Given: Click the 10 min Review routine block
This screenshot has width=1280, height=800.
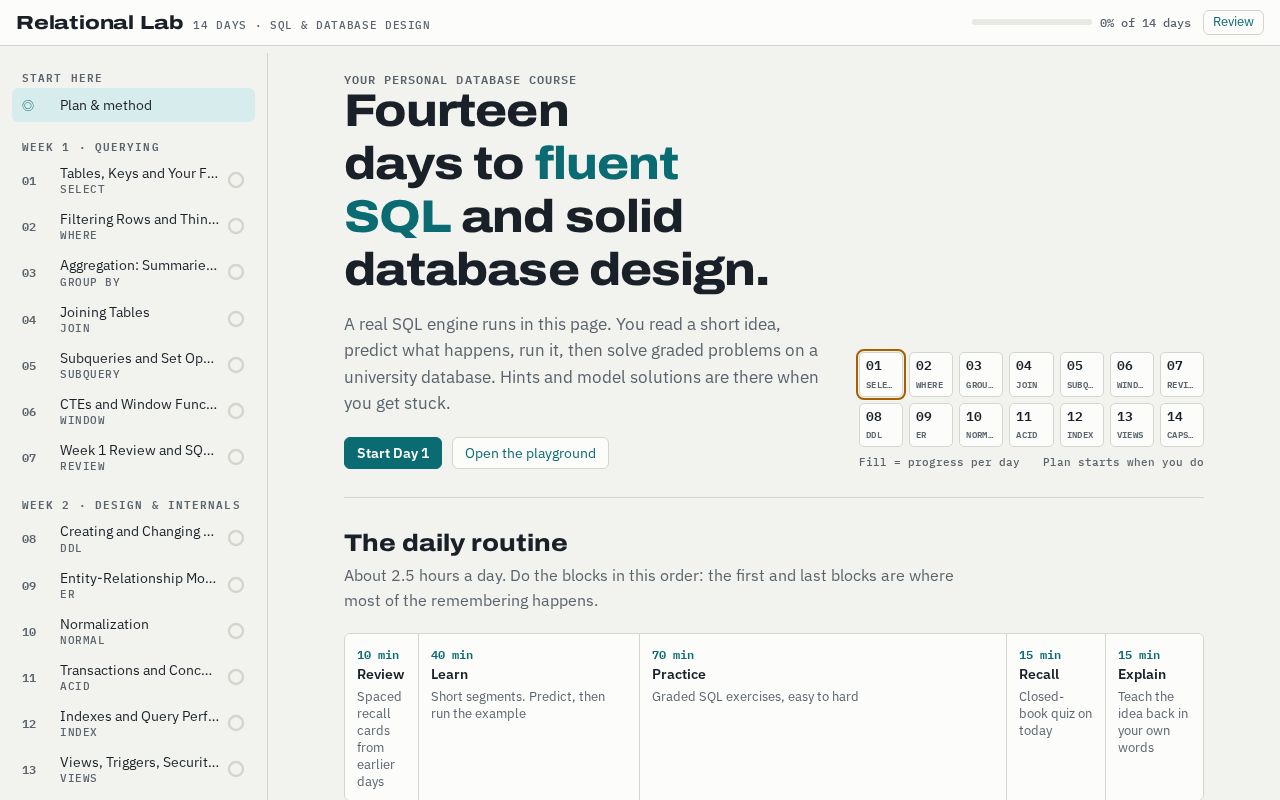Looking at the screenshot, I should (x=381, y=717).
